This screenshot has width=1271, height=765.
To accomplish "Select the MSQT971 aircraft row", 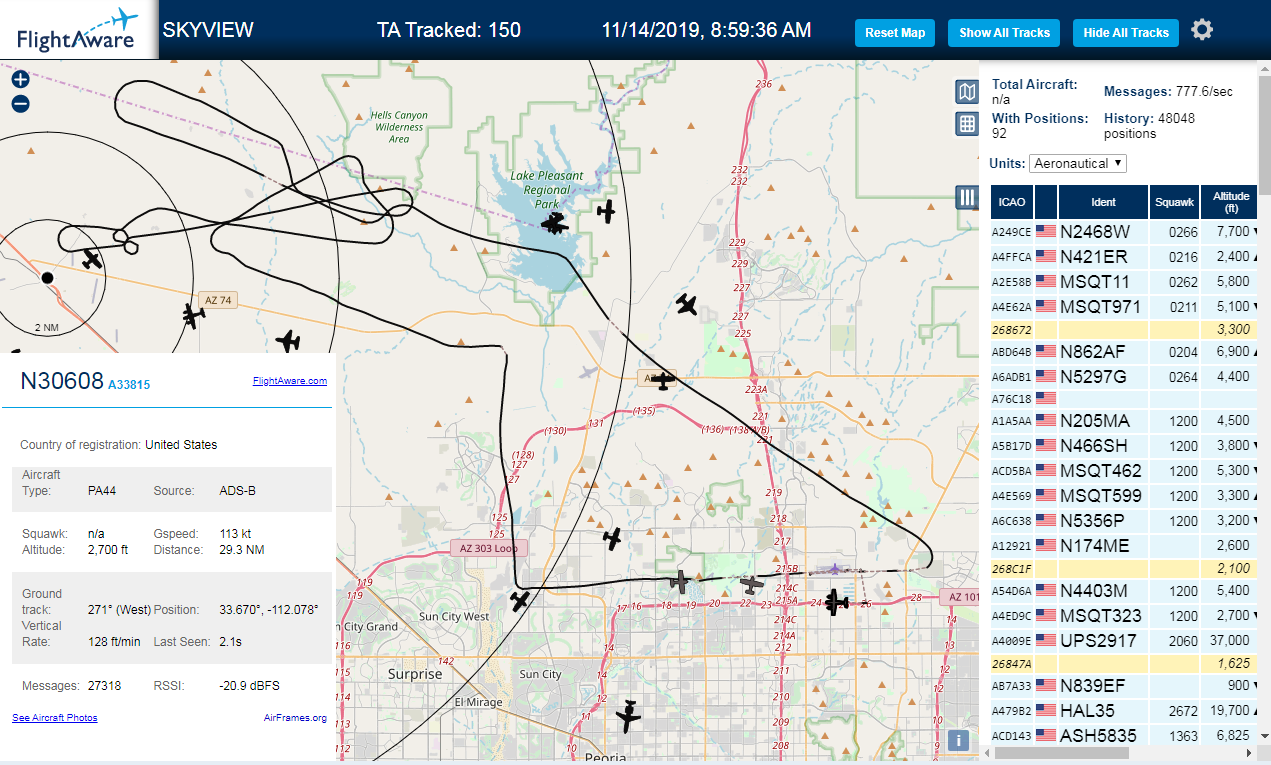I will pyautogui.click(x=1124, y=306).
